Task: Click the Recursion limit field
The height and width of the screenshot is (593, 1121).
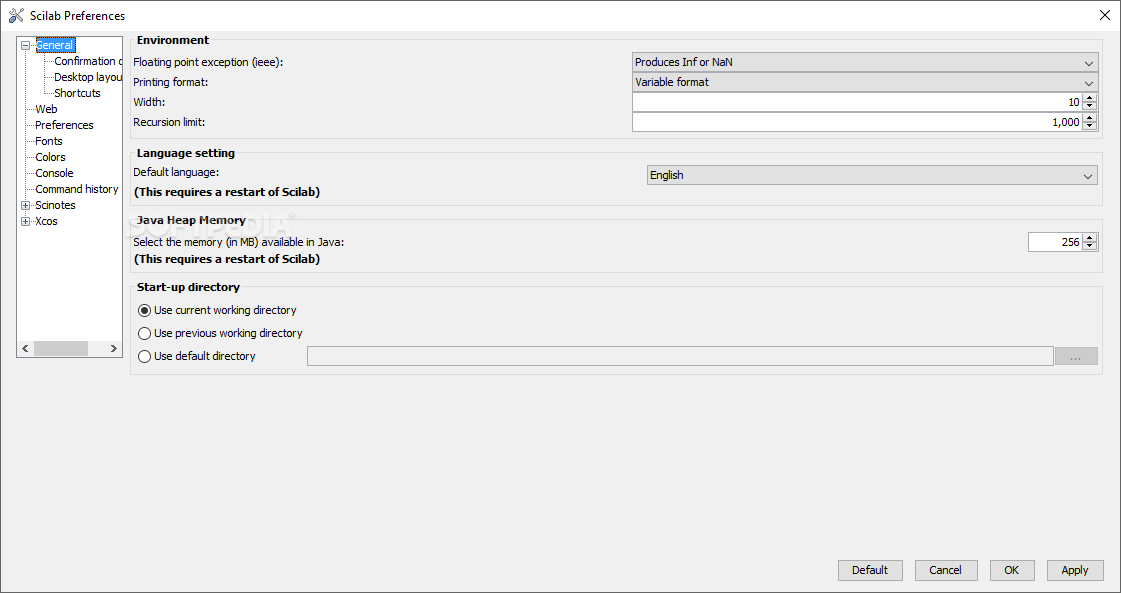Action: coord(857,122)
